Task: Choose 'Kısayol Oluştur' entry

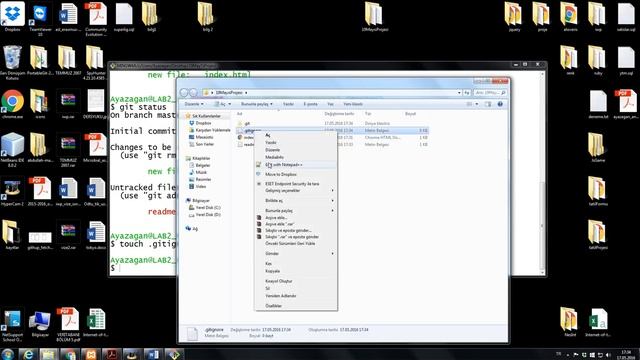Action: [279, 281]
